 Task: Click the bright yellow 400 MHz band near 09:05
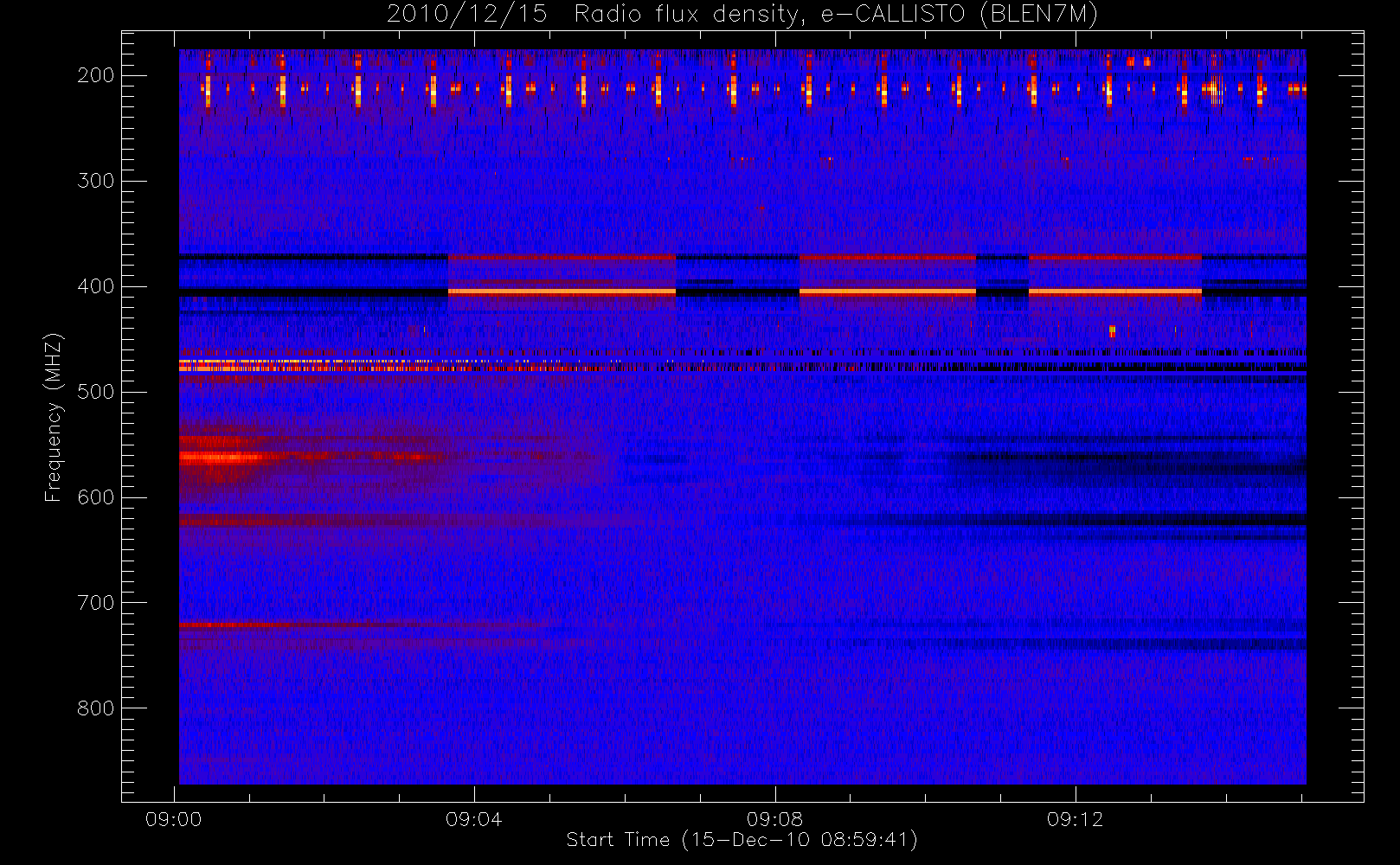tap(562, 292)
